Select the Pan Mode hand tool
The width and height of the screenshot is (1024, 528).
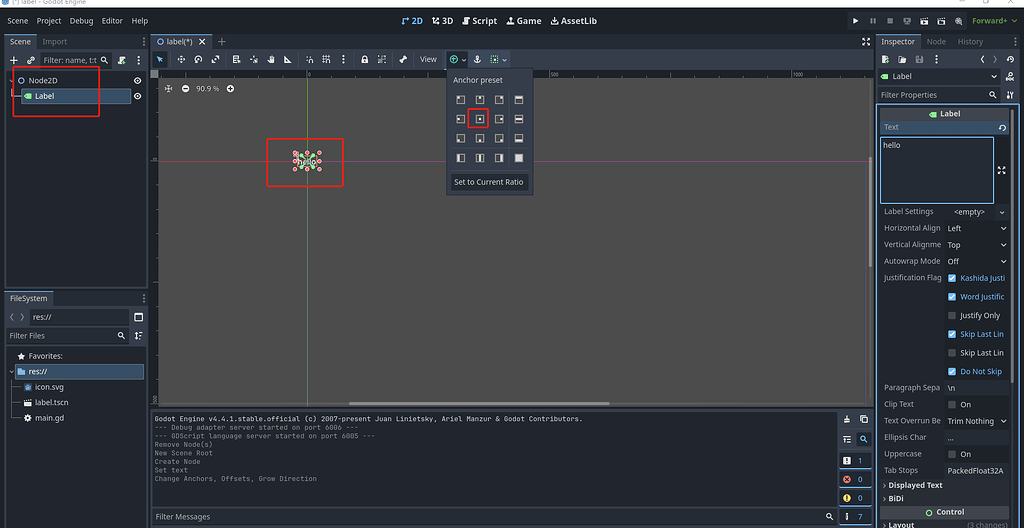(270, 59)
